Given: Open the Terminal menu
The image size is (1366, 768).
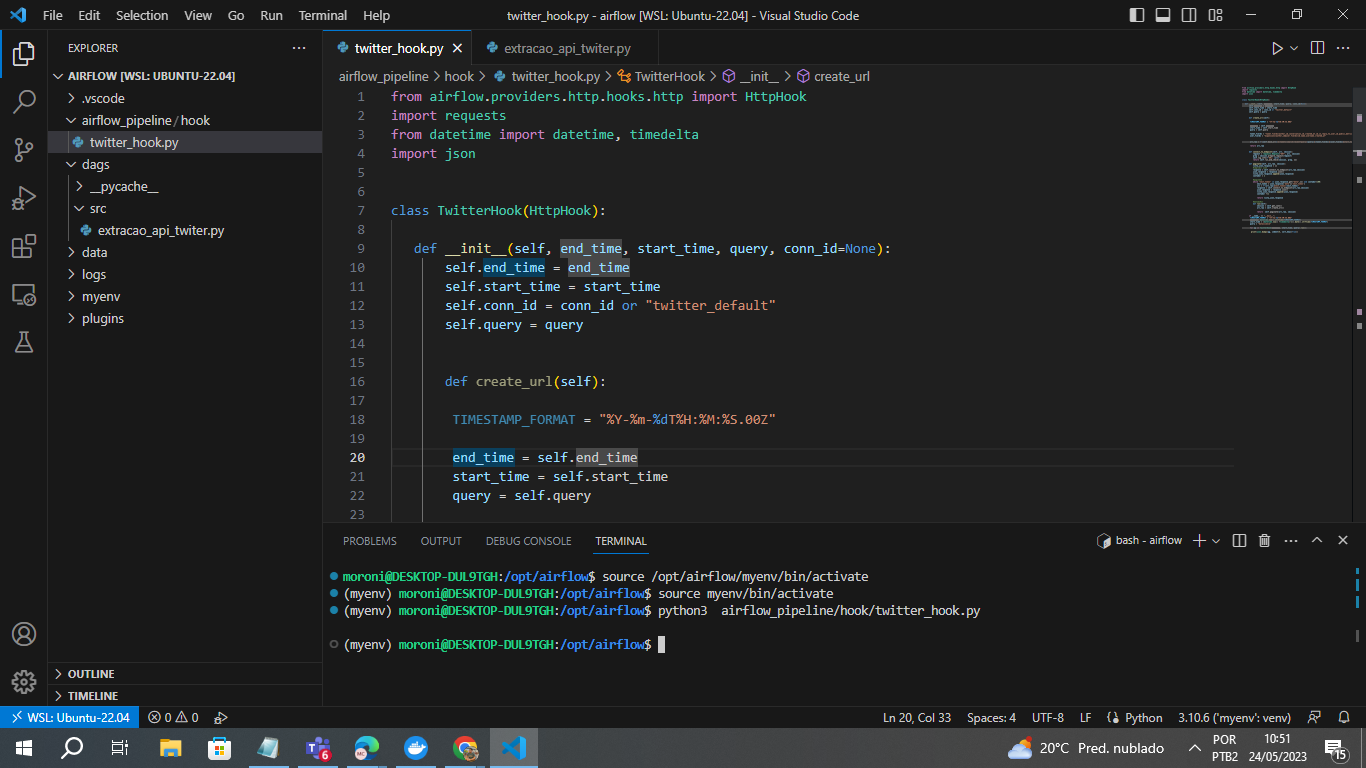Looking at the screenshot, I should pos(323,15).
